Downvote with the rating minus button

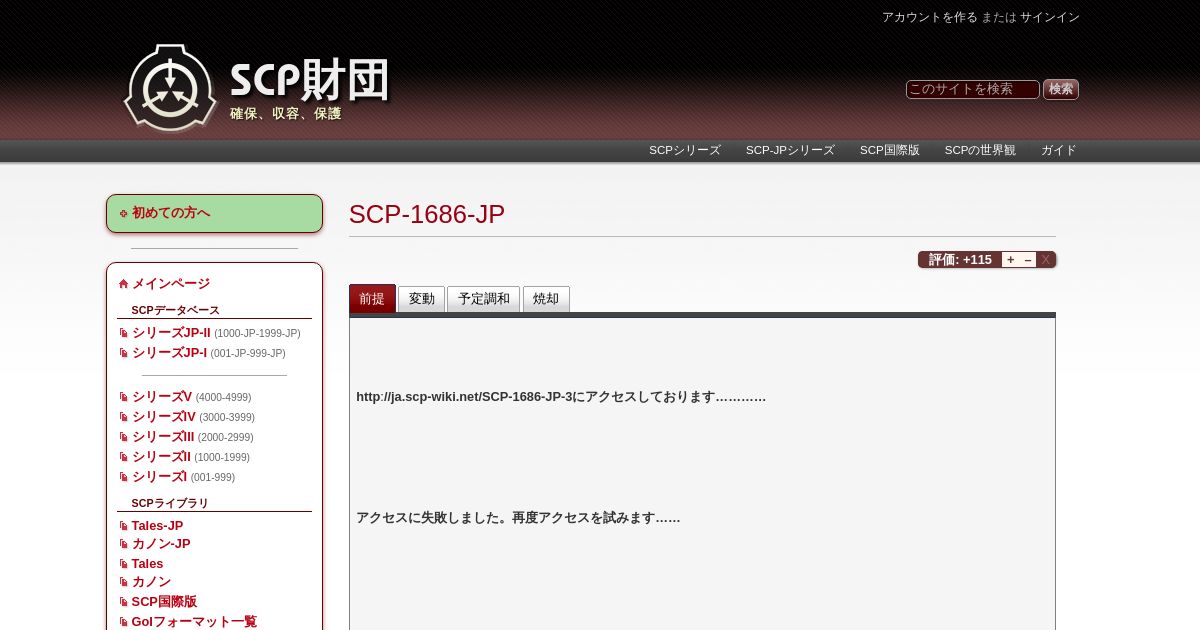1028,260
